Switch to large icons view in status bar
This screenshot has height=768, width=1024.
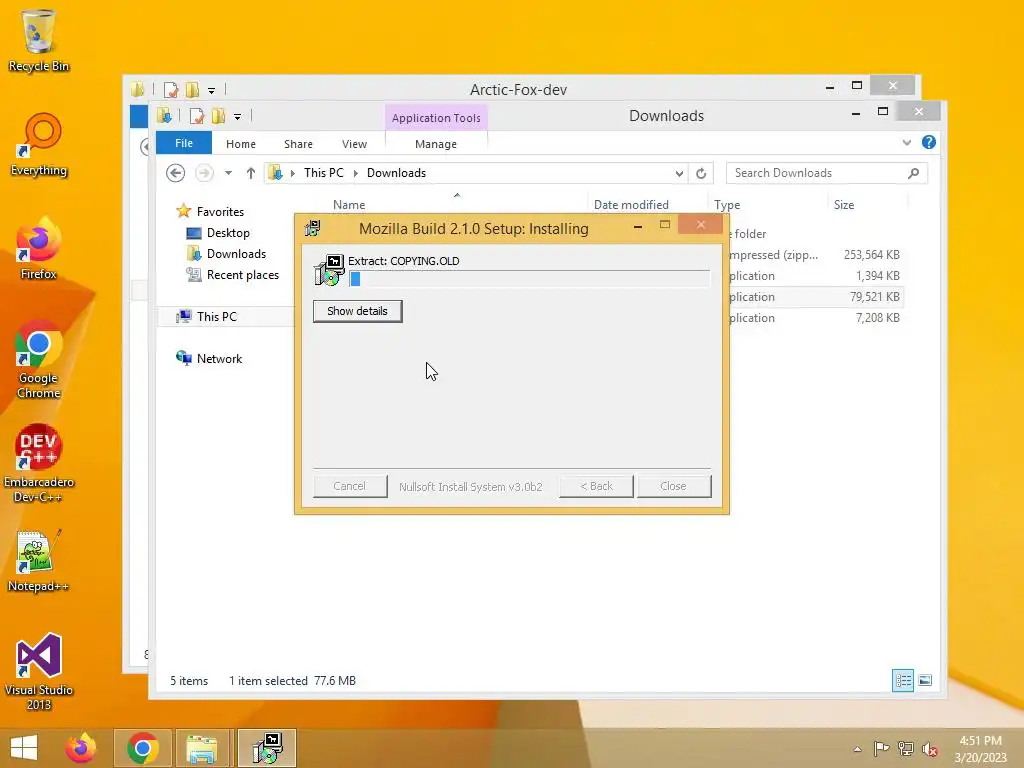pyautogui.click(x=925, y=680)
